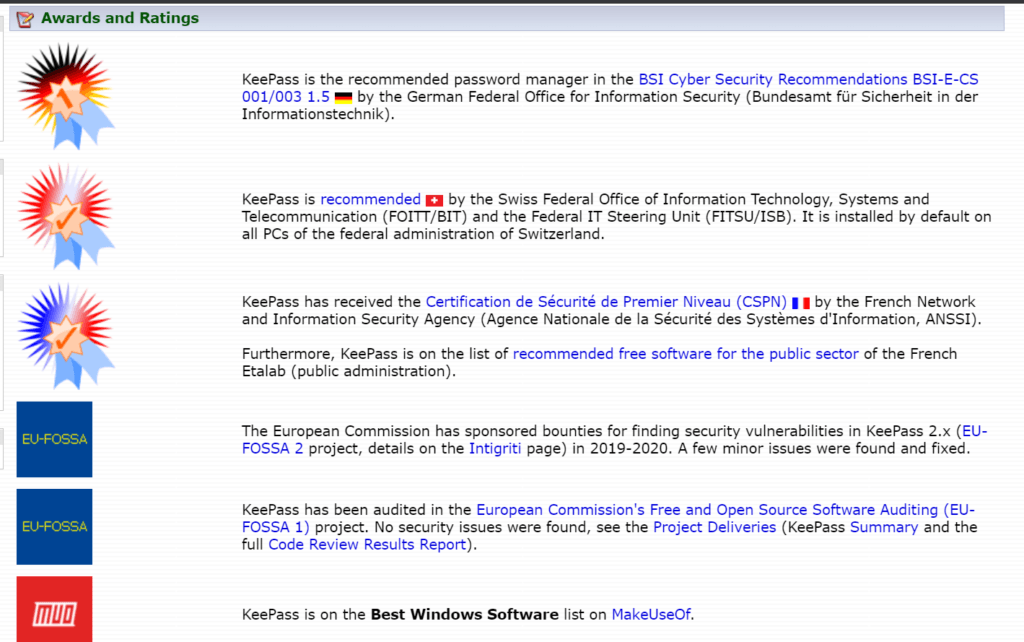Click the French flag icon after CSPN
Image resolution: width=1024 pixels, height=642 pixels.
tap(801, 303)
